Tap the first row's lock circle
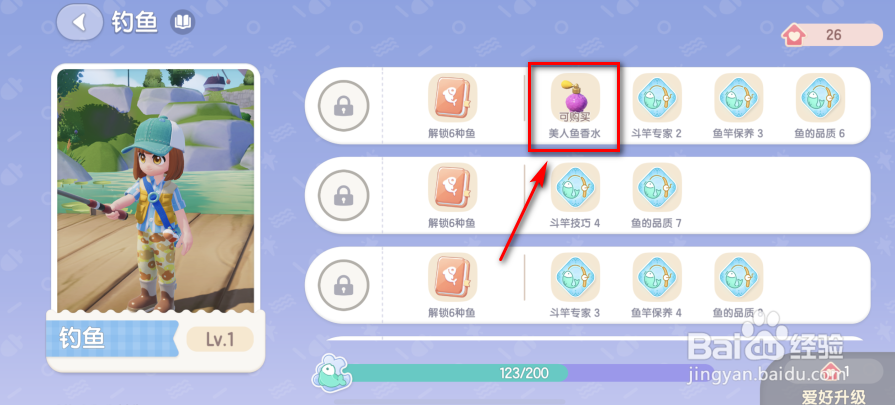Viewport: 895px width, 405px height. click(343, 106)
